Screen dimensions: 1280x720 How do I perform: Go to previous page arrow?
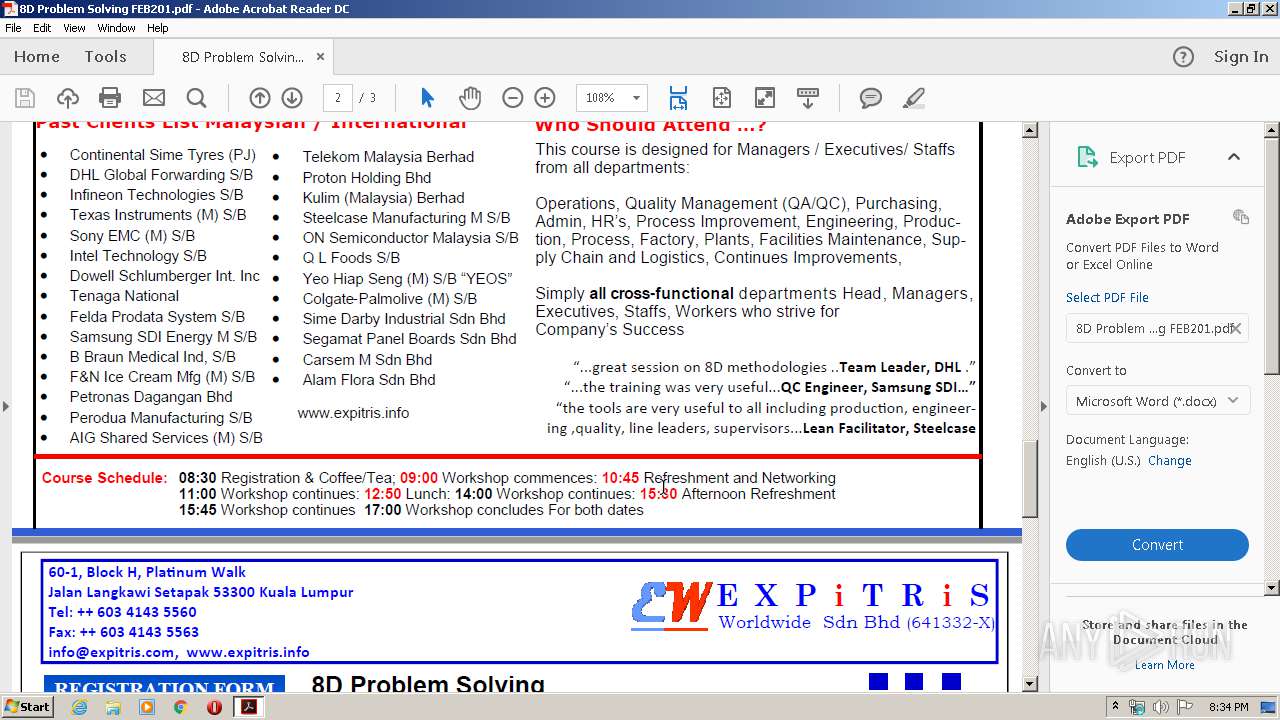tap(260, 98)
